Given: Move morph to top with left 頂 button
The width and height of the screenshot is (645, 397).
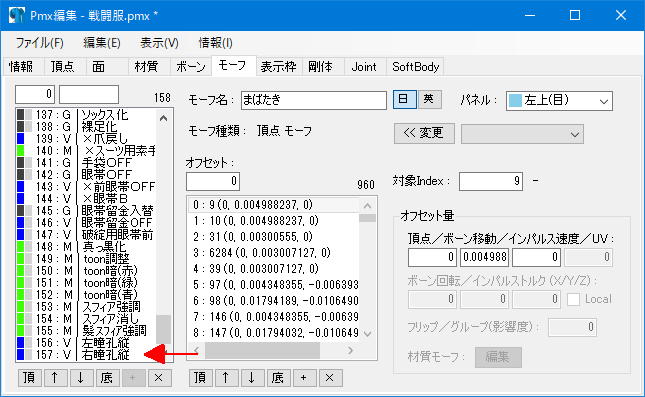Looking at the screenshot, I should coord(30,378).
